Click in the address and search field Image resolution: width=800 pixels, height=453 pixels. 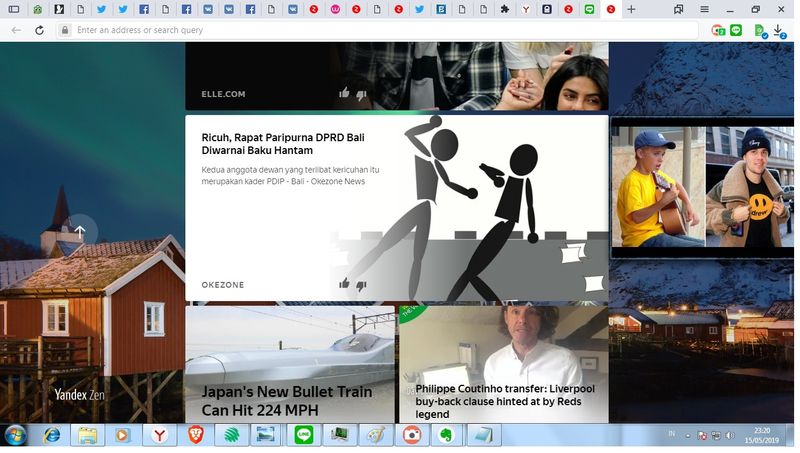click(x=378, y=30)
